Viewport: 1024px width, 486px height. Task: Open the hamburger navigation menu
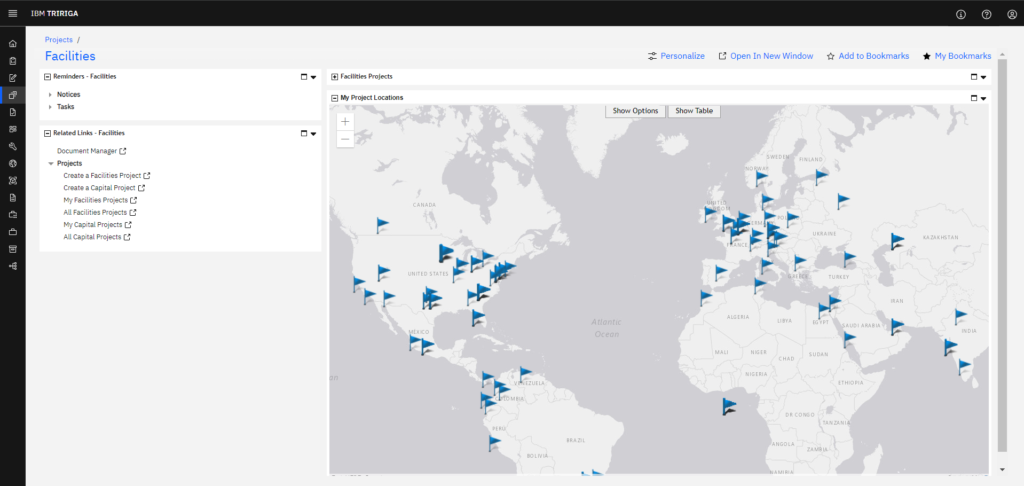click(12, 13)
